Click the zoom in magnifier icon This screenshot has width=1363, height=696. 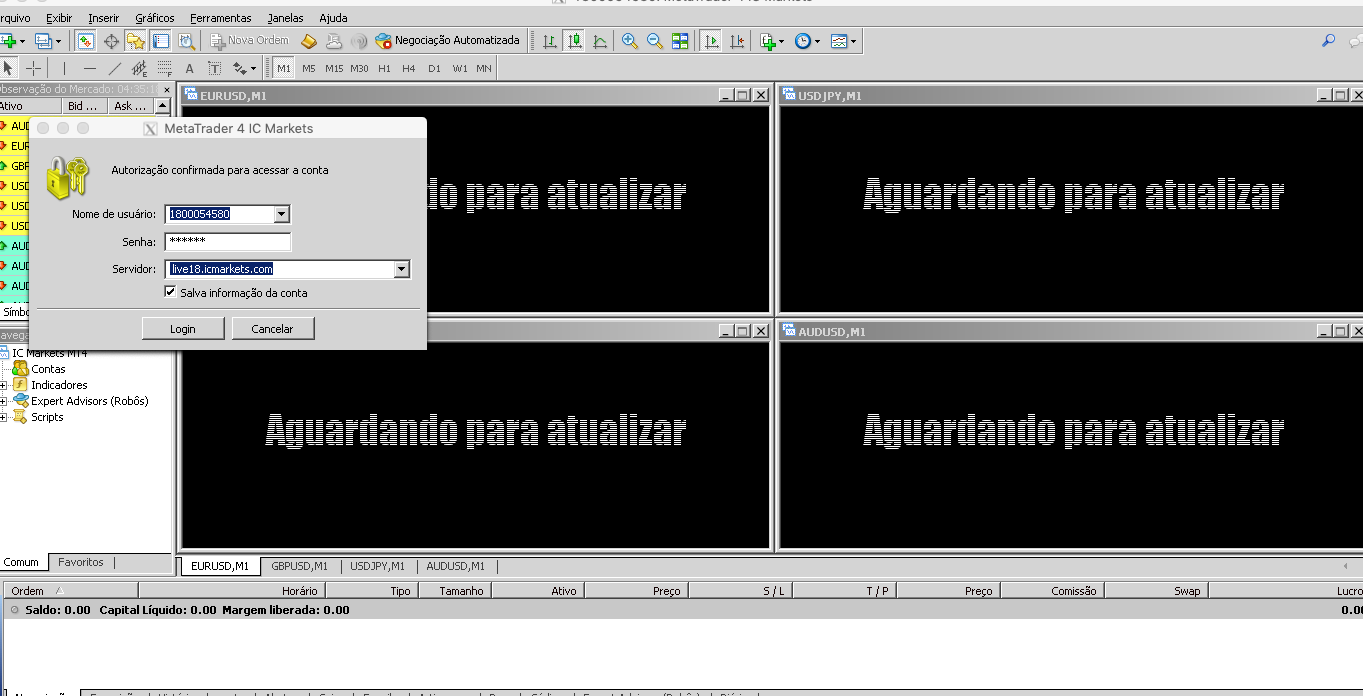[x=629, y=41]
